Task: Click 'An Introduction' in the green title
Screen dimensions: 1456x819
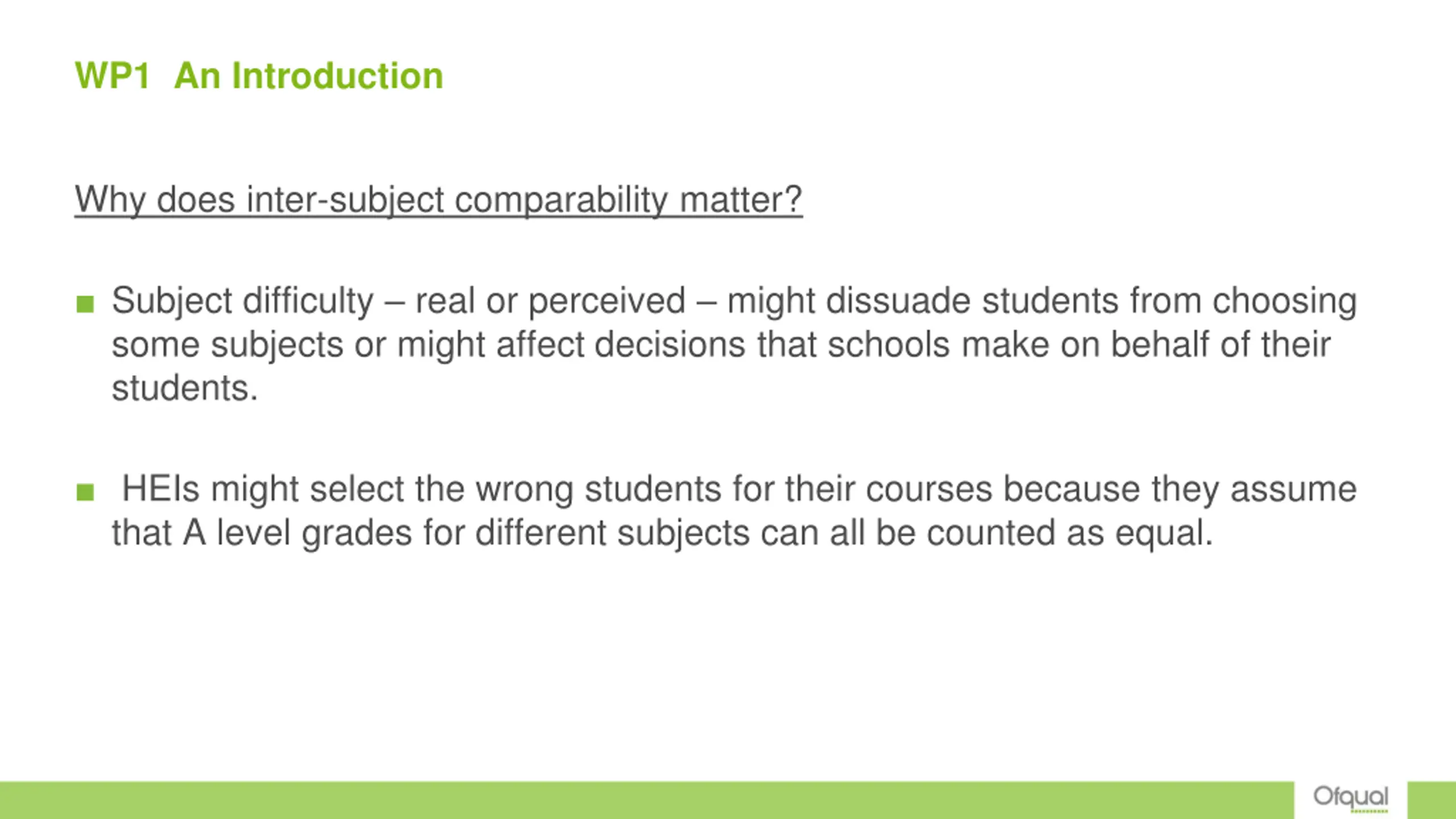Action: [x=308, y=76]
